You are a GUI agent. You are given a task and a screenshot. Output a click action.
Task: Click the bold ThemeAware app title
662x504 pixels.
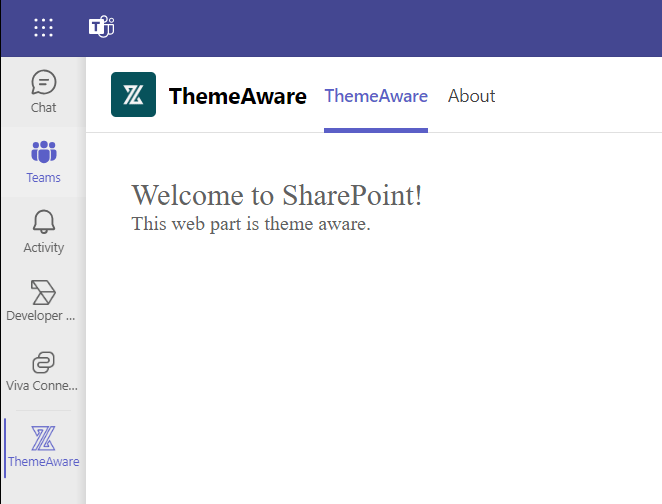click(238, 96)
